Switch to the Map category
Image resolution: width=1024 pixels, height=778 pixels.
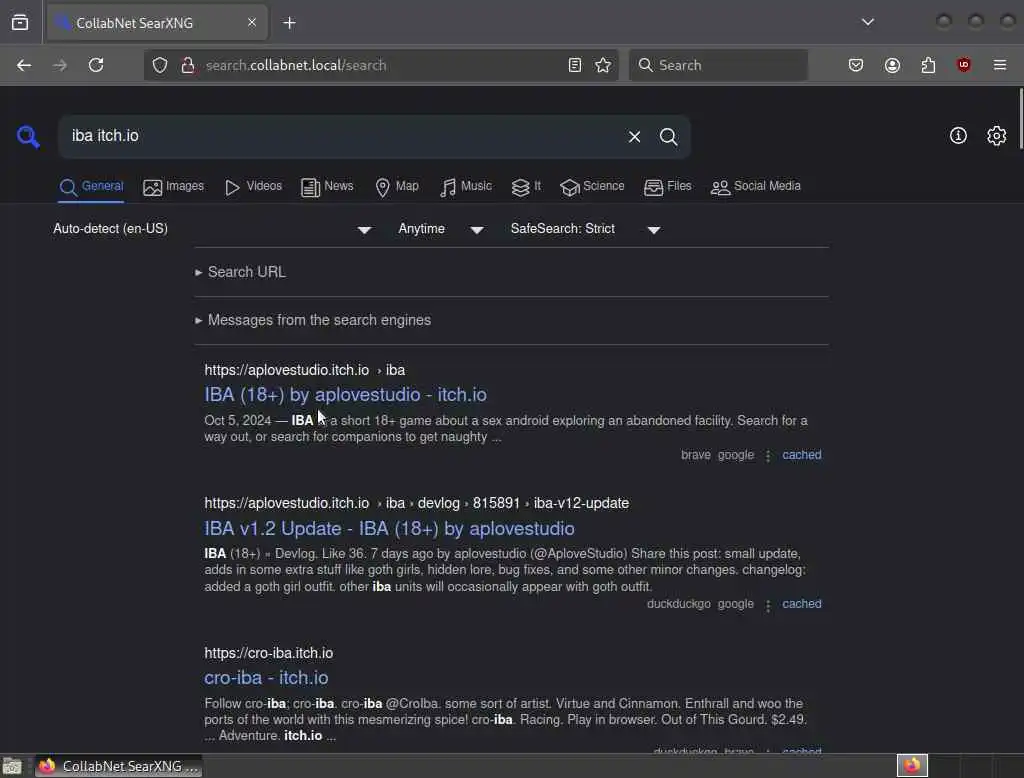tap(397, 187)
